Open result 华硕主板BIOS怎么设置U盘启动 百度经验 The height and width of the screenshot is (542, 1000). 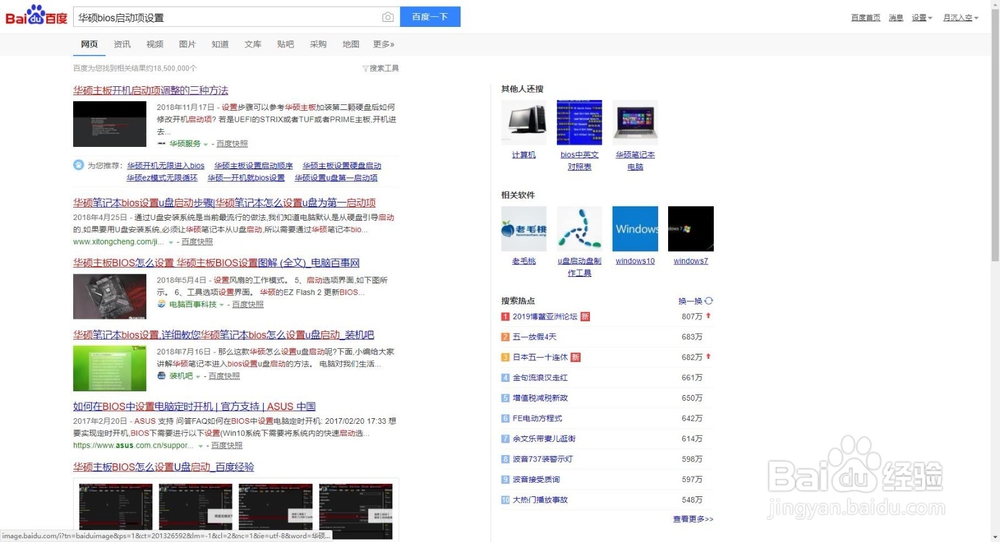coord(163,467)
